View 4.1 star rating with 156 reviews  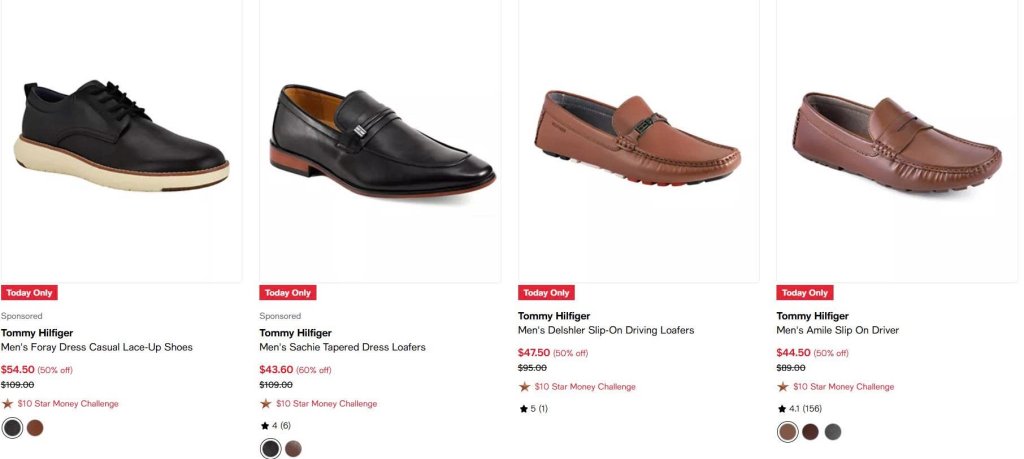(x=800, y=409)
